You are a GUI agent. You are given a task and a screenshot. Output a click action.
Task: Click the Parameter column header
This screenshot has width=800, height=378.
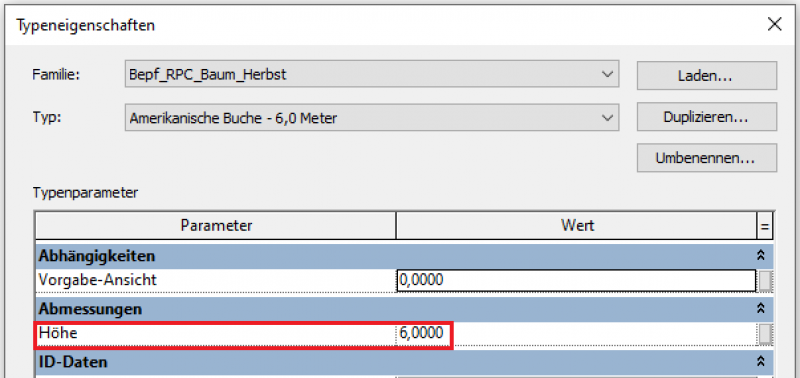[x=216, y=225]
